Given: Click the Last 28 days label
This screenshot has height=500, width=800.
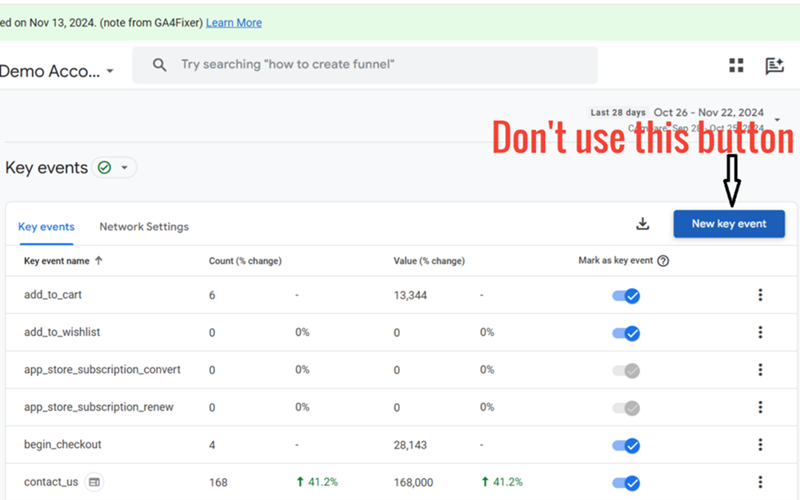Looking at the screenshot, I should coord(618,112).
